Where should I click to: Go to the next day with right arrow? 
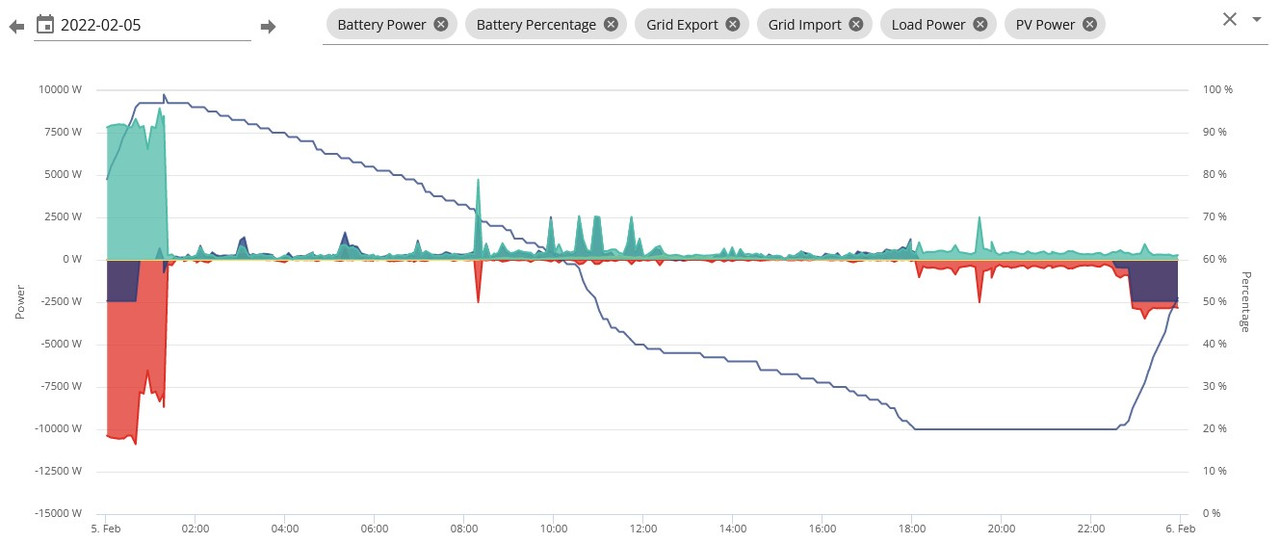tap(267, 26)
